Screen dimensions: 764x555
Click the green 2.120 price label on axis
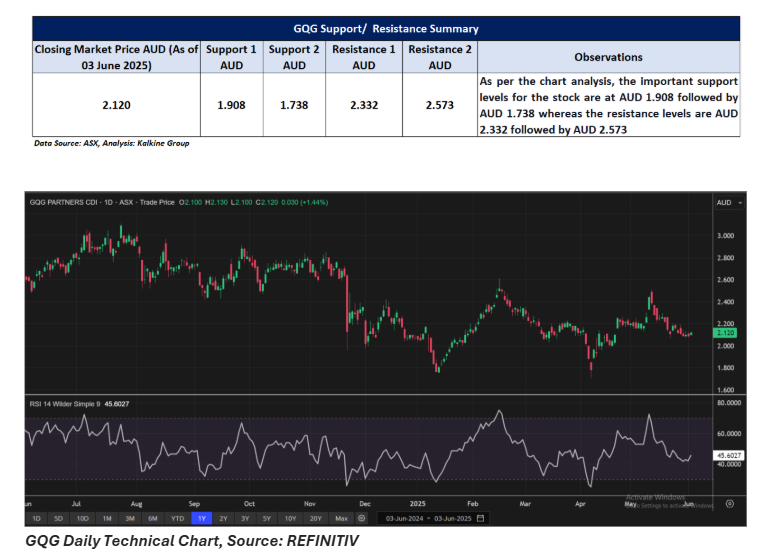pos(726,332)
